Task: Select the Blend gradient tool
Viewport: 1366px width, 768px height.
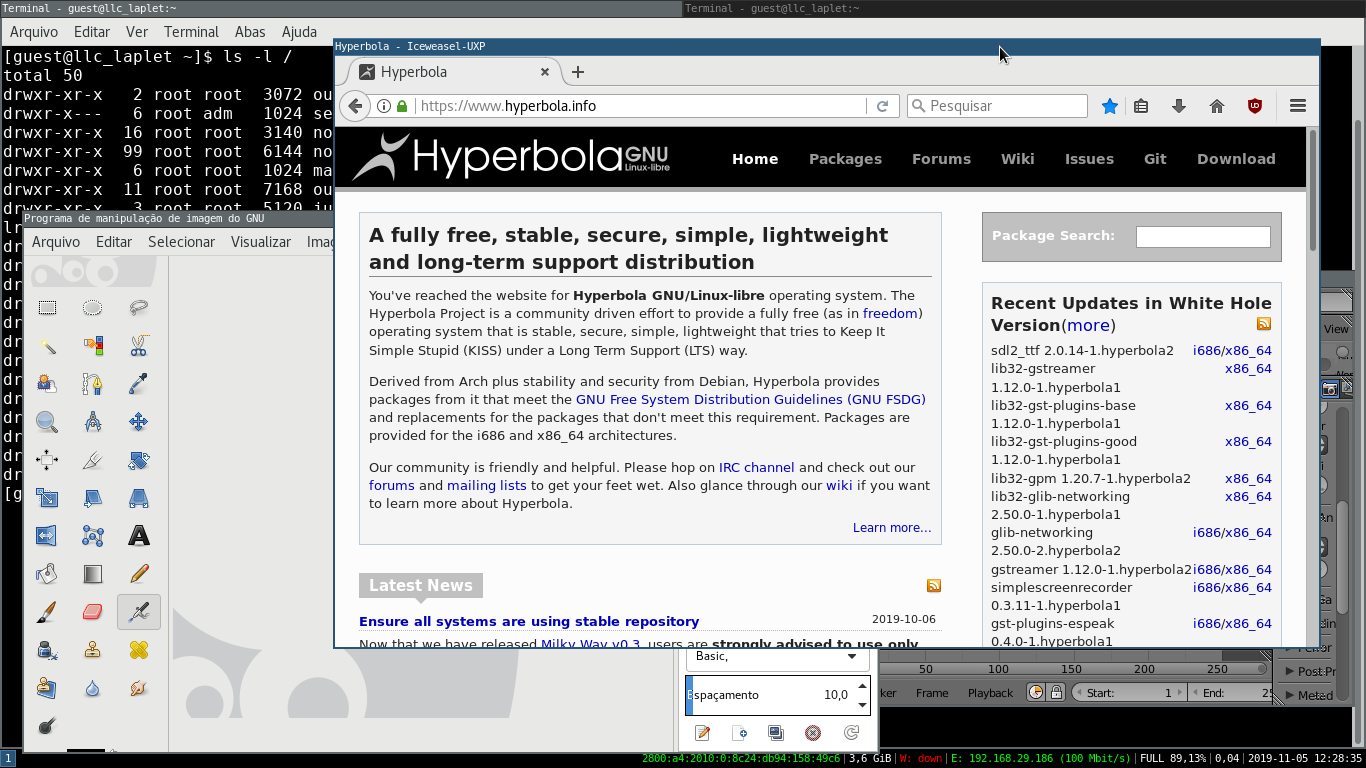Action: point(93,574)
